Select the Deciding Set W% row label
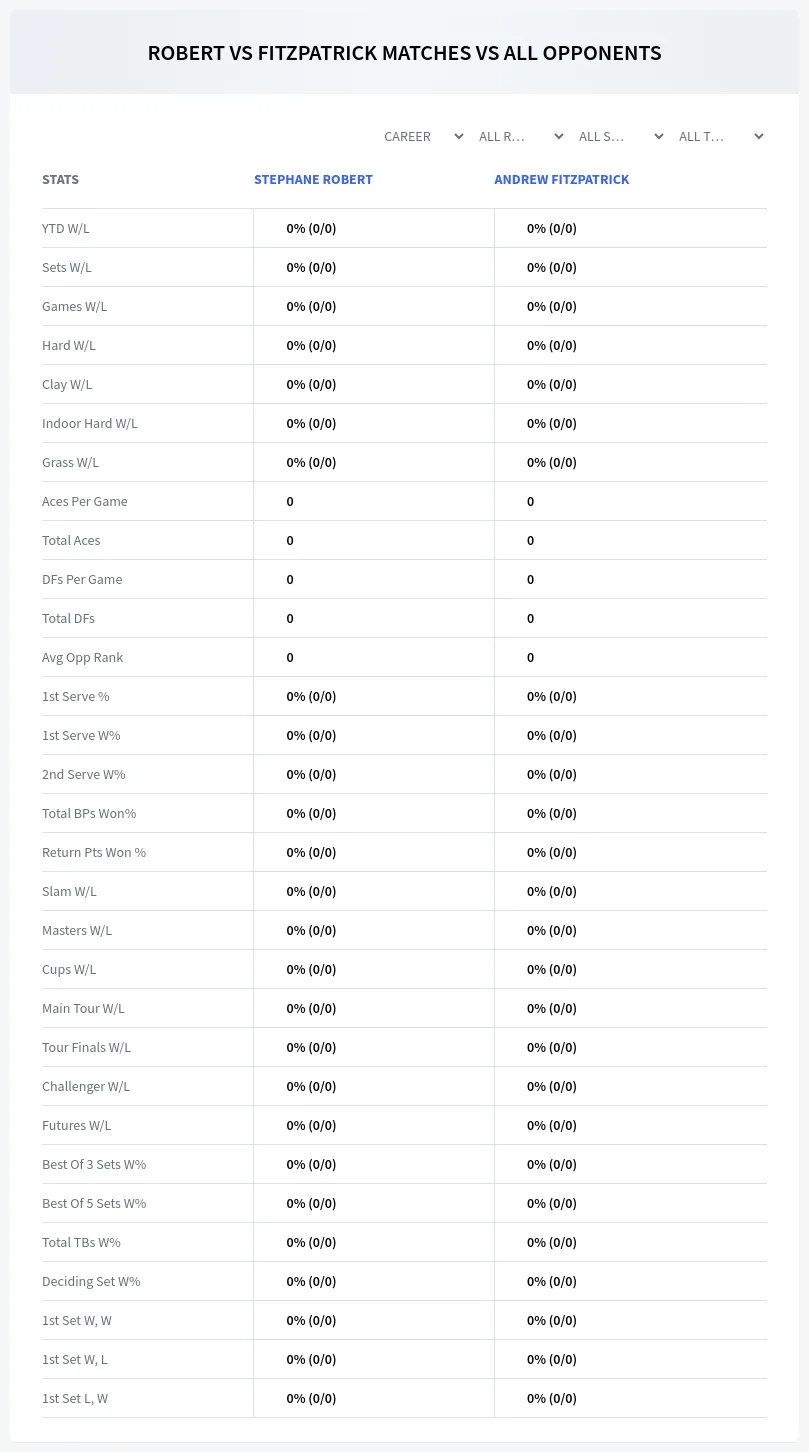The width and height of the screenshot is (809, 1452). (91, 1281)
